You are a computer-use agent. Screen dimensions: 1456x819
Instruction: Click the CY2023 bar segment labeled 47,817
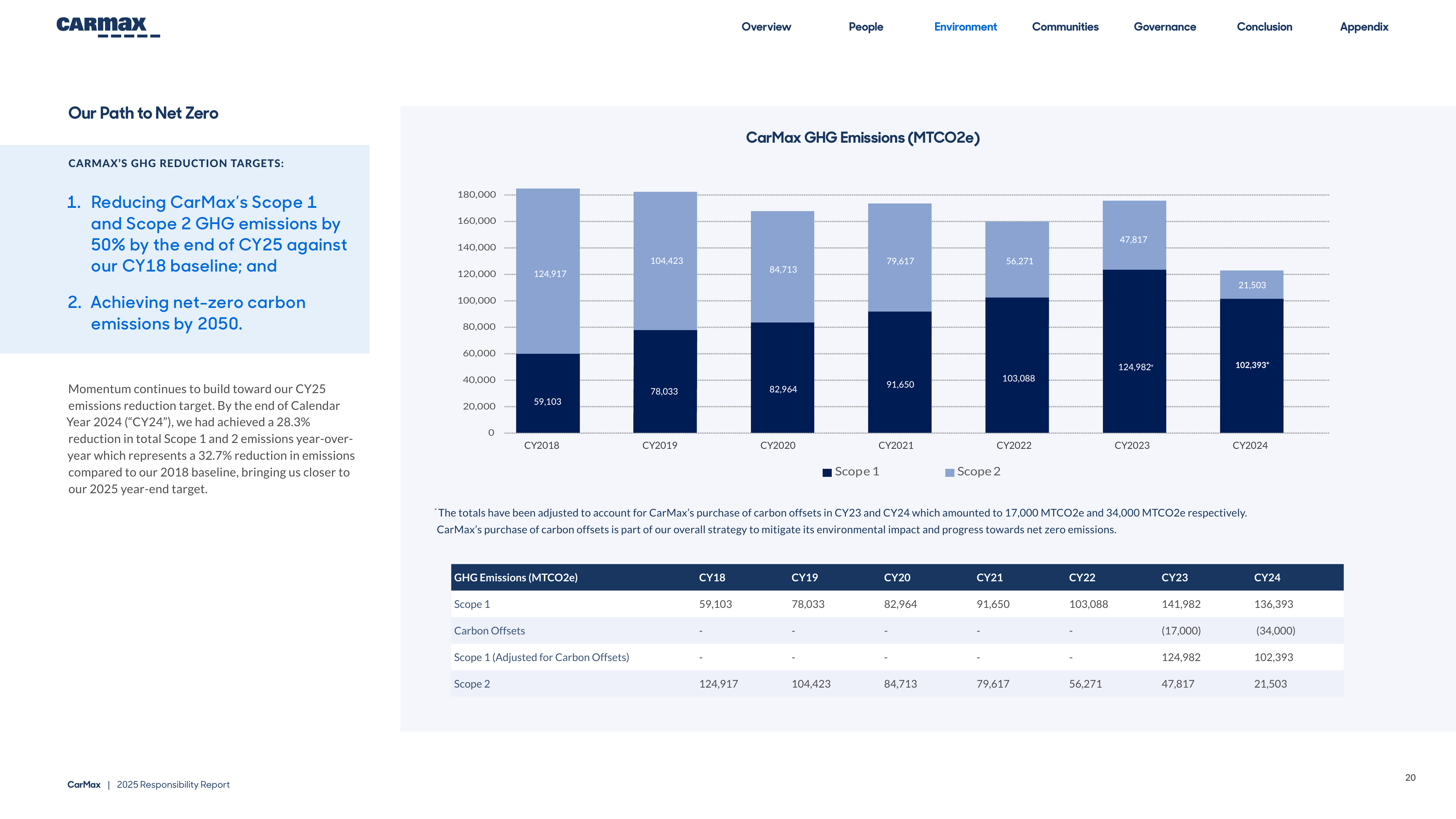pyautogui.click(x=1134, y=235)
